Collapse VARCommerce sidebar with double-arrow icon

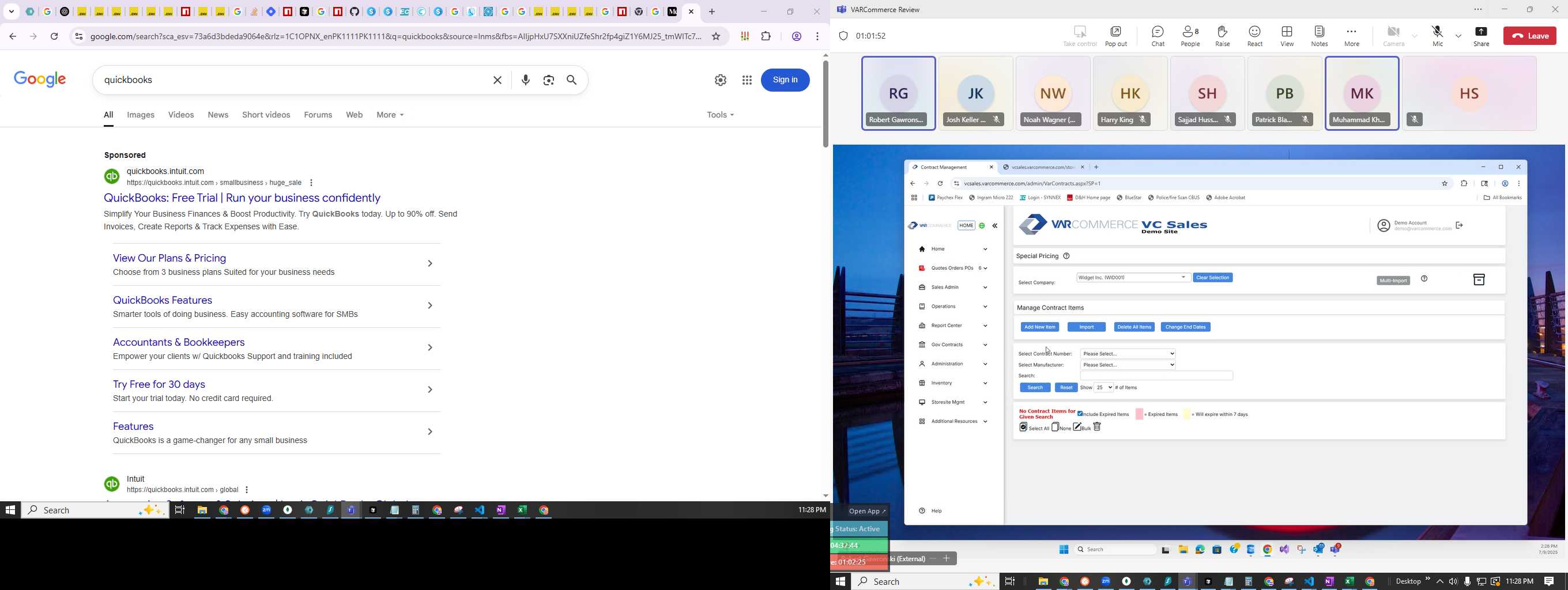[995, 226]
